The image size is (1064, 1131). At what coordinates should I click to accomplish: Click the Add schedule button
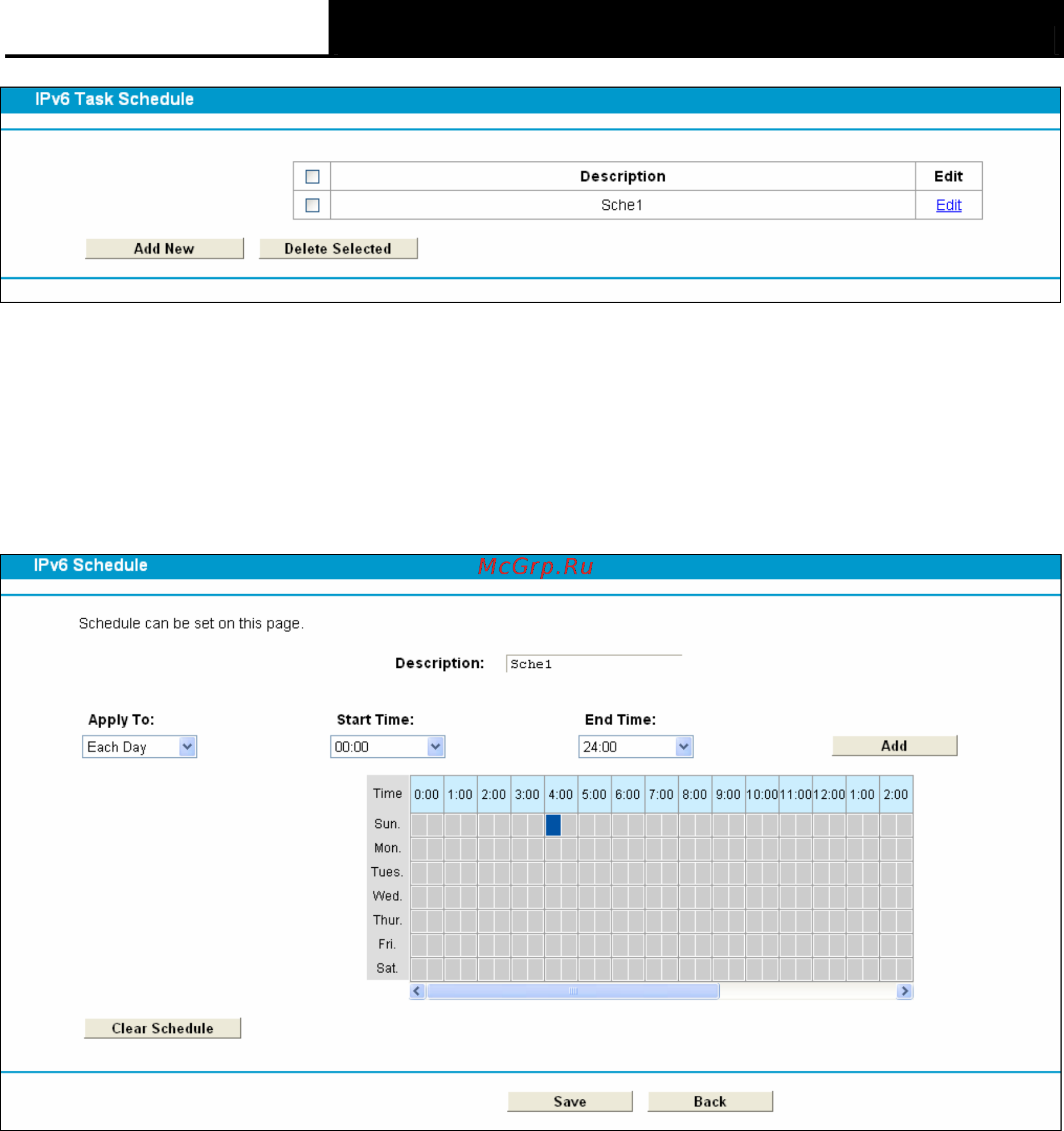point(894,746)
